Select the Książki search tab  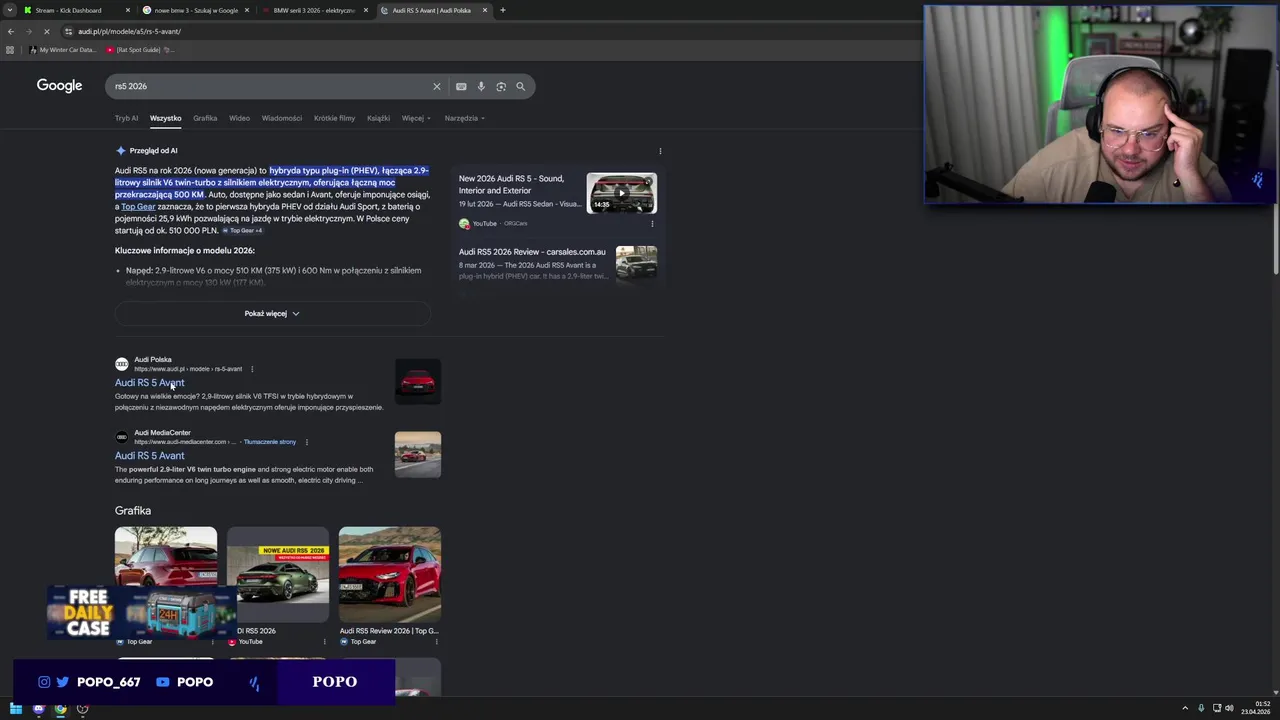pyautogui.click(x=378, y=118)
